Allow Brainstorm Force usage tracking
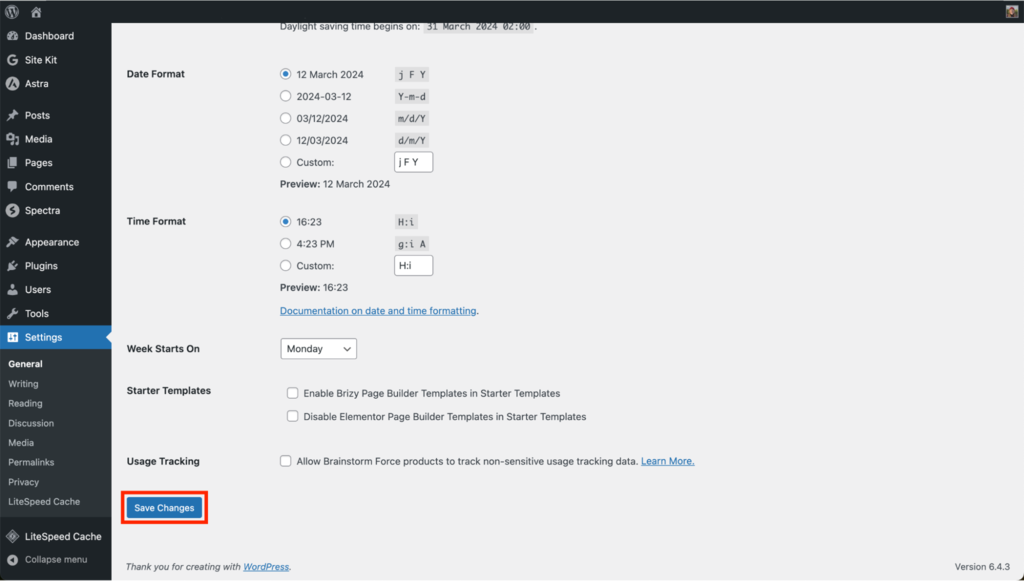The height and width of the screenshot is (581, 1024). pyautogui.click(x=285, y=461)
